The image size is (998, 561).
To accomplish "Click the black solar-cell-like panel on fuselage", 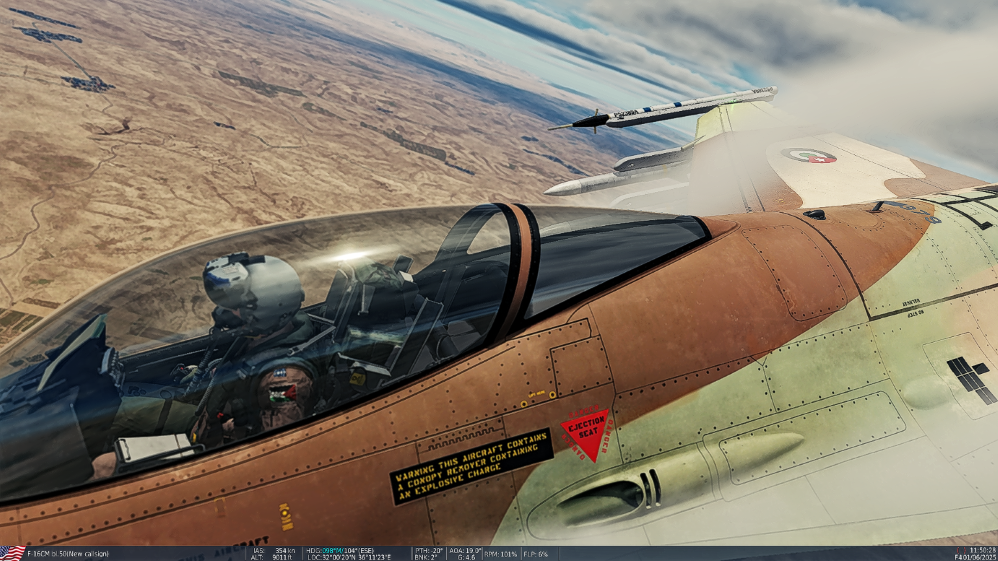I will coord(967,380).
